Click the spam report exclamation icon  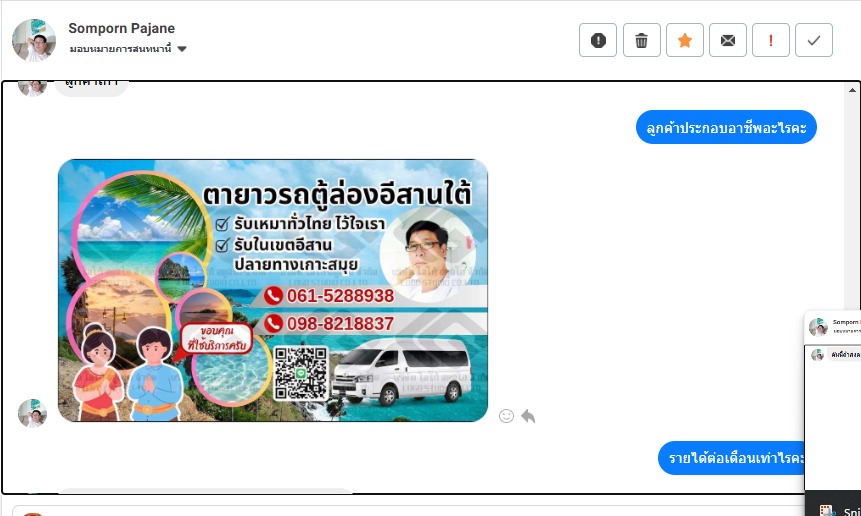pos(598,40)
